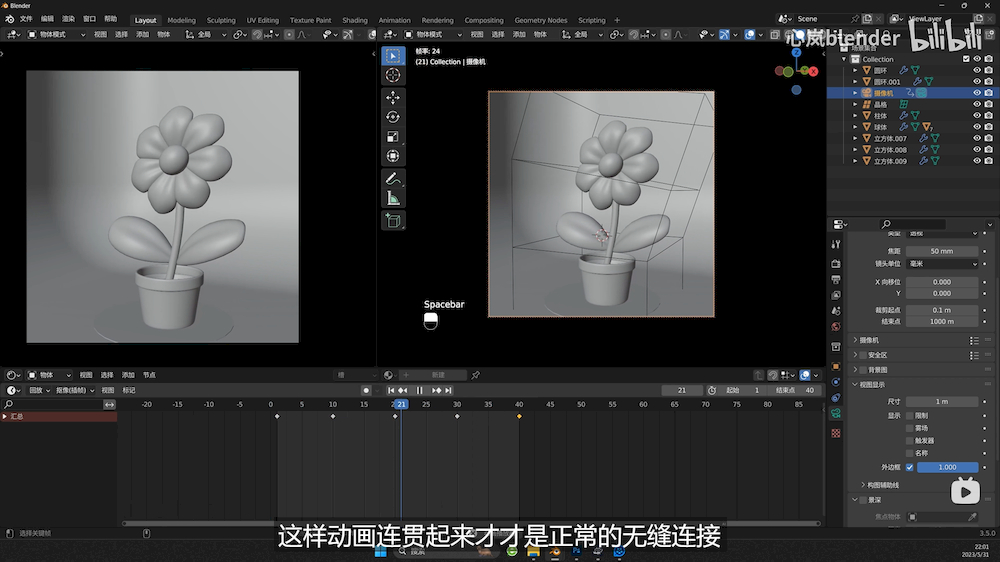The image size is (1000, 562).
Task: Enable the 名称 display checkbox
Action: (x=909, y=453)
